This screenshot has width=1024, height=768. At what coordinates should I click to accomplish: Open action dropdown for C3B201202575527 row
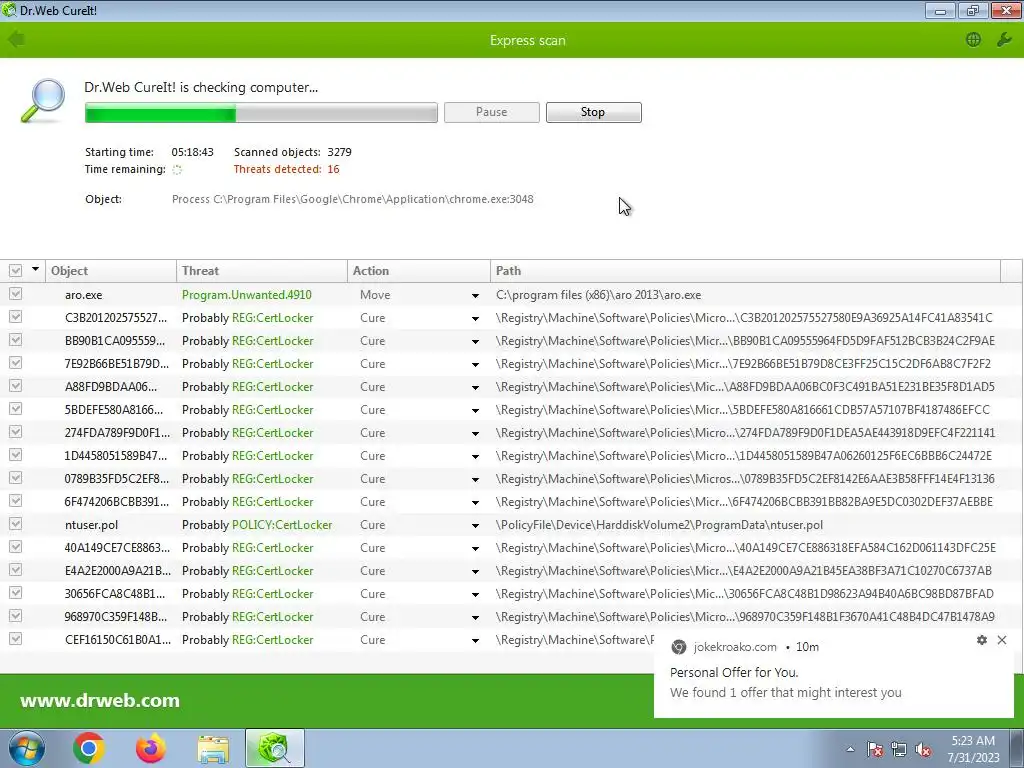tap(475, 319)
